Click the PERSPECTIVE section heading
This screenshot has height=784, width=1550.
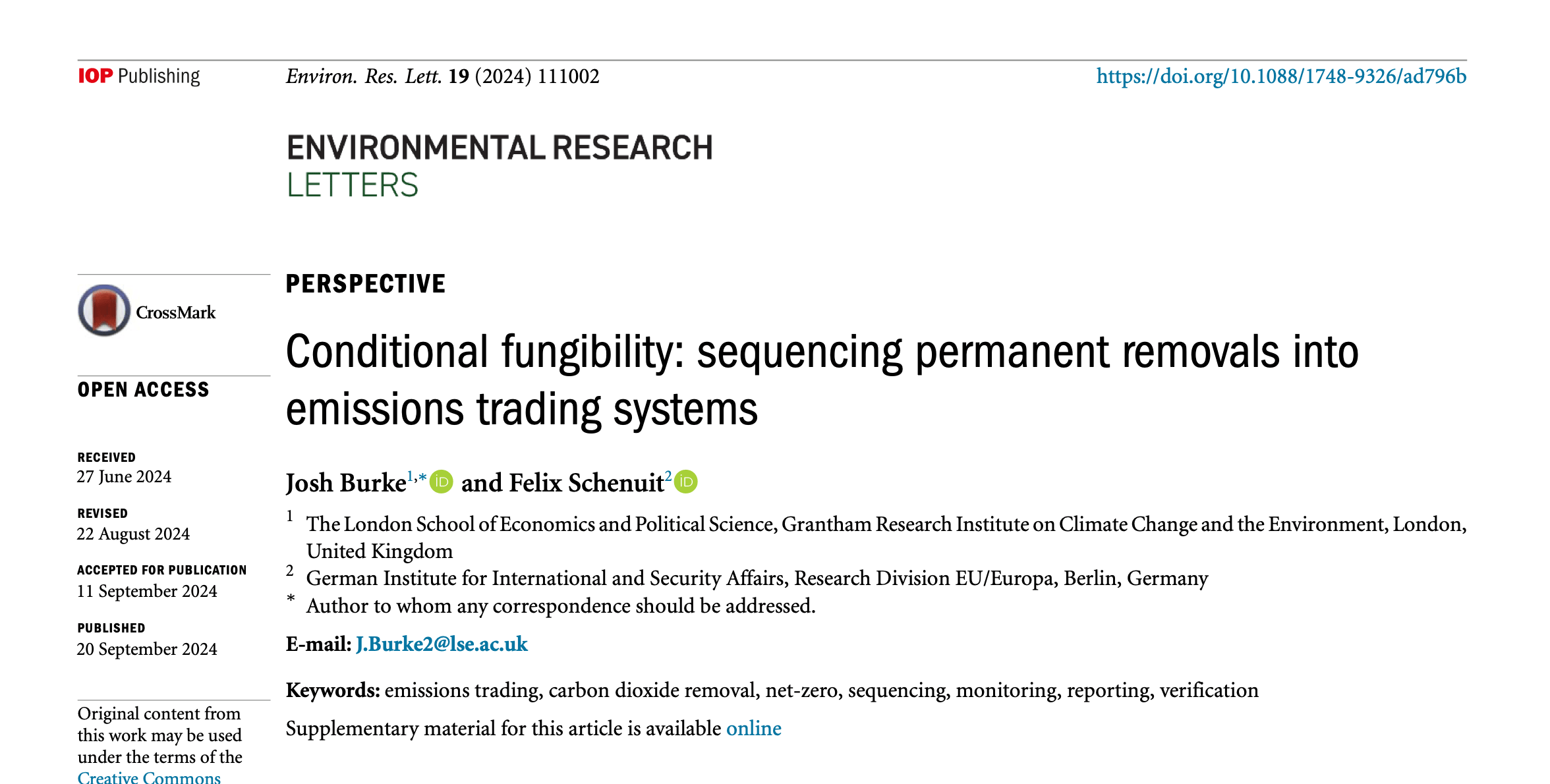(366, 284)
